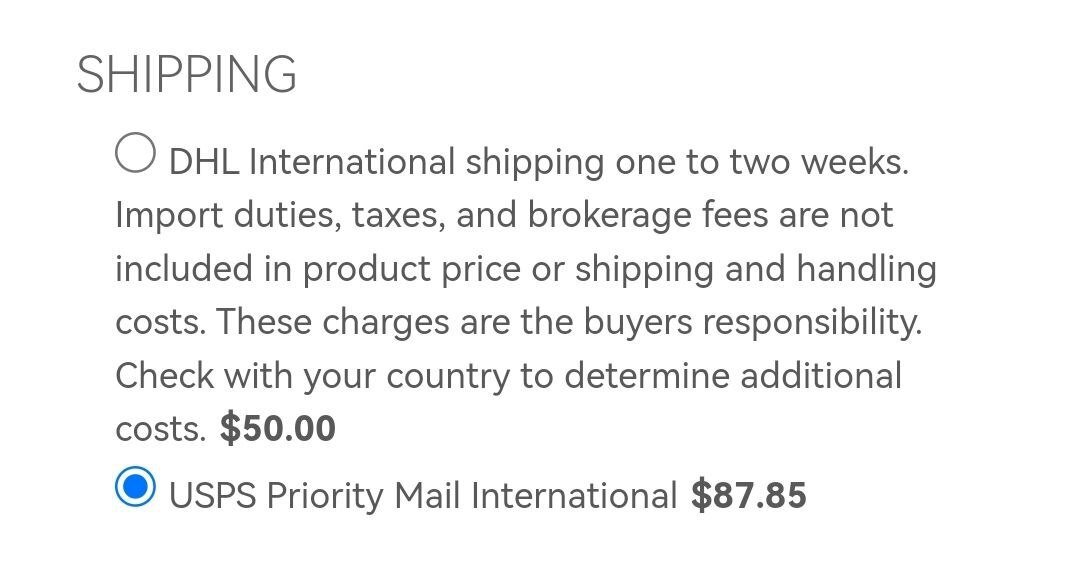Image resolution: width=1080 pixels, height=566 pixels.
Task: Click the 'brokerage fees' text
Action: coord(648,215)
